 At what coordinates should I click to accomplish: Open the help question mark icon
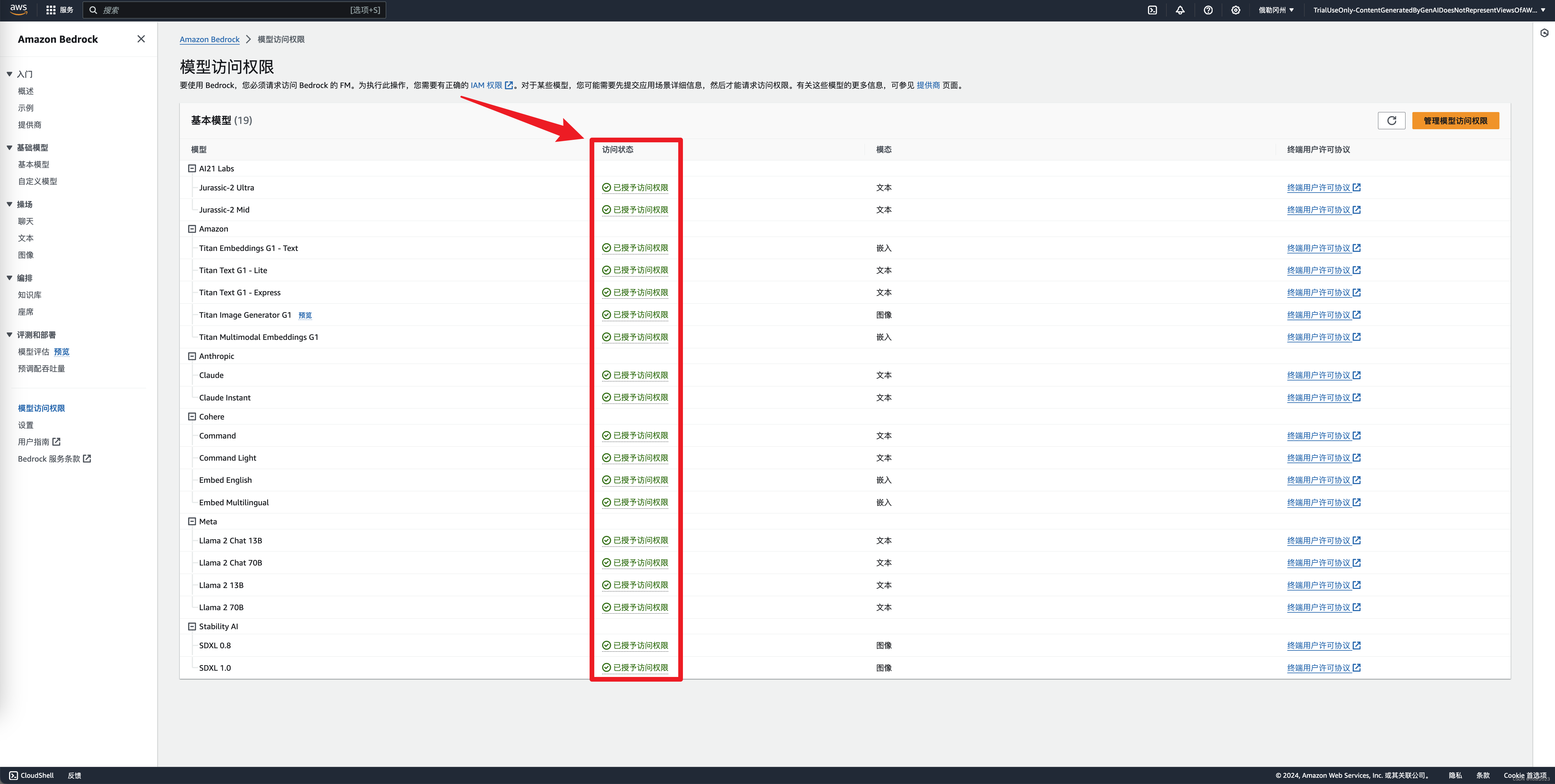click(1208, 10)
